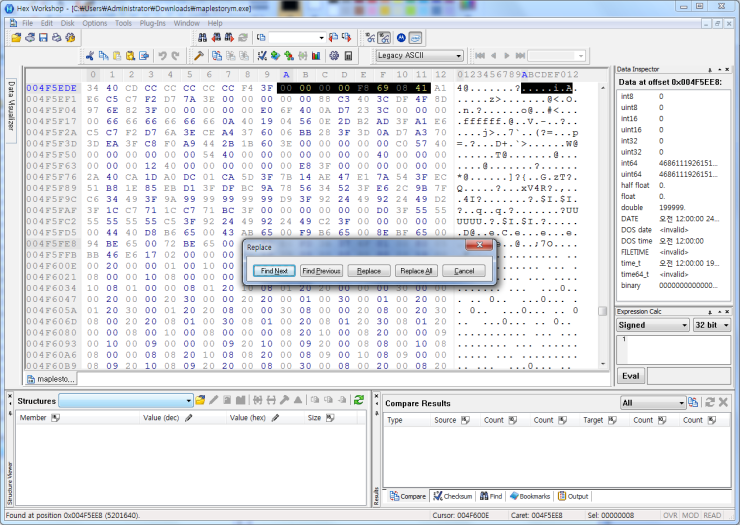Switch to the Checksum results tab

pyautogui.click(x=453, y=496)
